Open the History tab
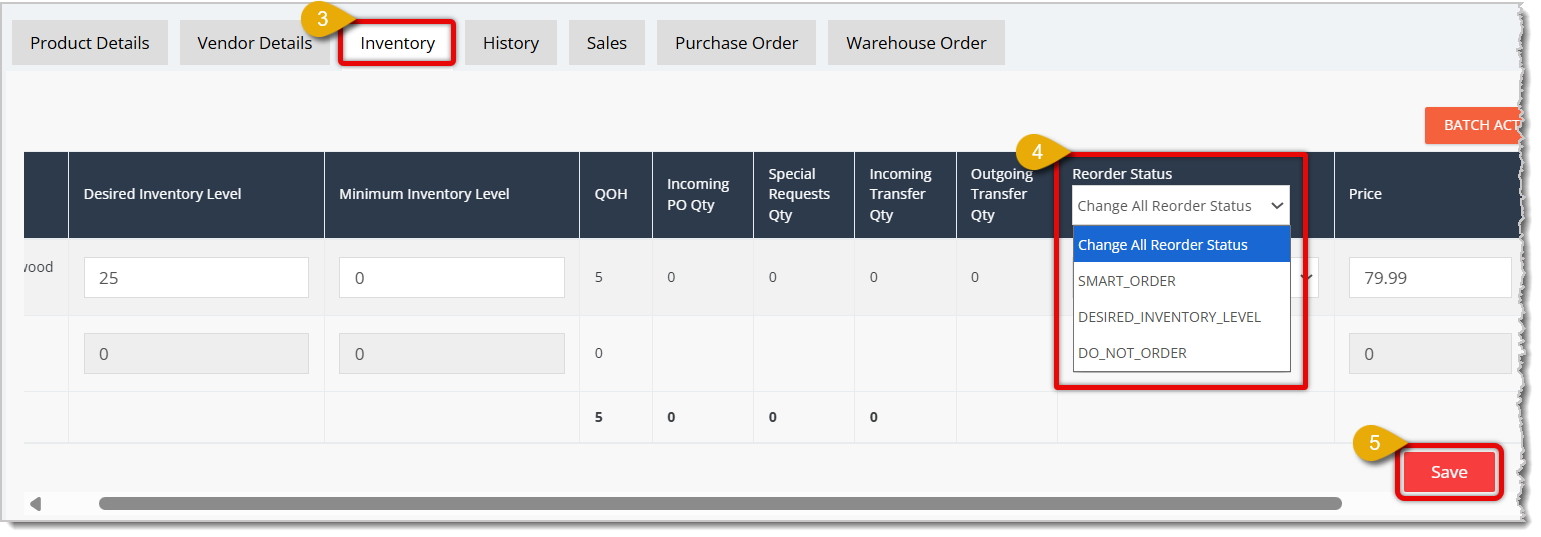This screenshot has width=1541, height=537. [511, 43]
